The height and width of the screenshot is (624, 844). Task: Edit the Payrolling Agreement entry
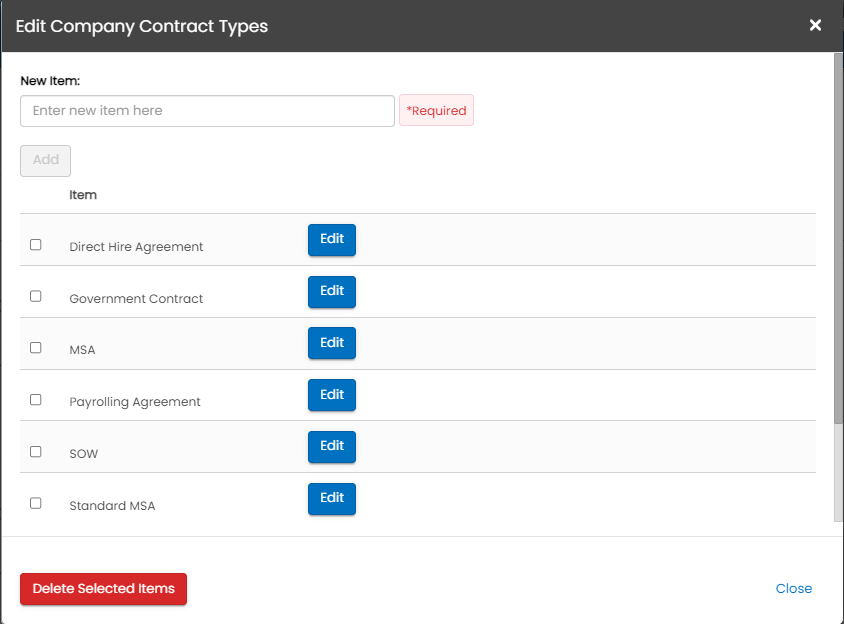point(332,395)
